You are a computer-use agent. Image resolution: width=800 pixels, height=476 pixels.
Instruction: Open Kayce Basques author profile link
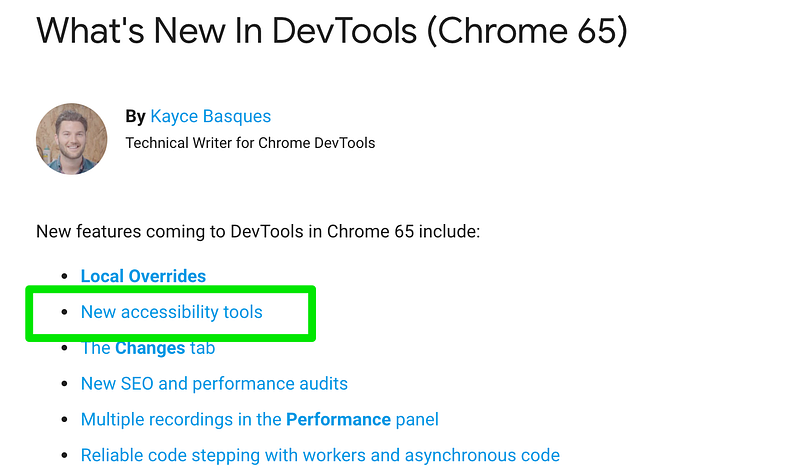pyautogui.click(x=211, y=116)
